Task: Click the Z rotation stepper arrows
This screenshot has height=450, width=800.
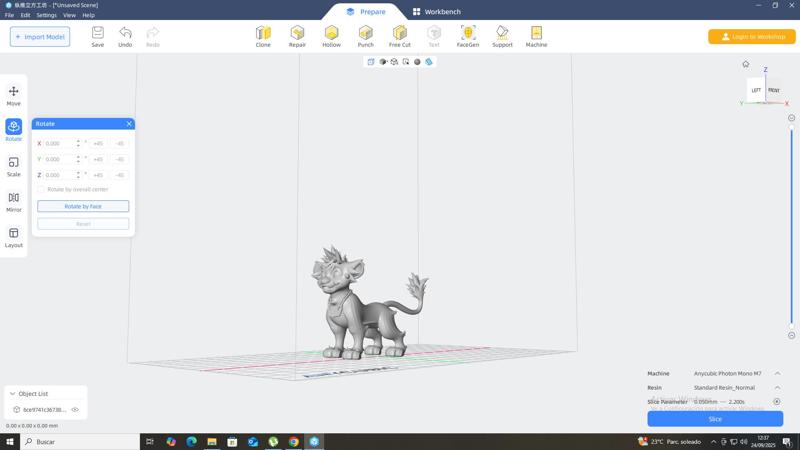Action: [x=78, y=175]
